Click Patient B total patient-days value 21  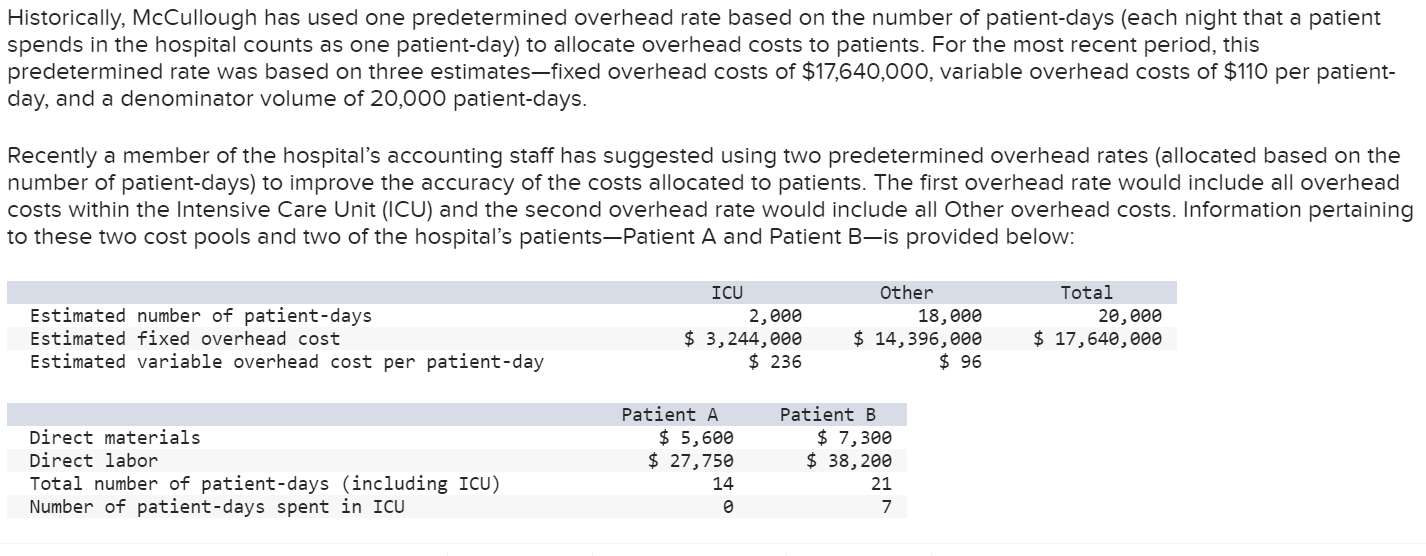881,484
